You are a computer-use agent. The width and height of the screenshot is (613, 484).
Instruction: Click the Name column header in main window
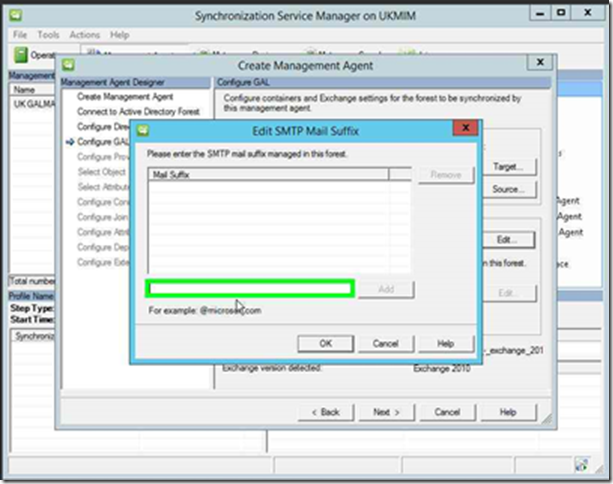coord(33,90)
